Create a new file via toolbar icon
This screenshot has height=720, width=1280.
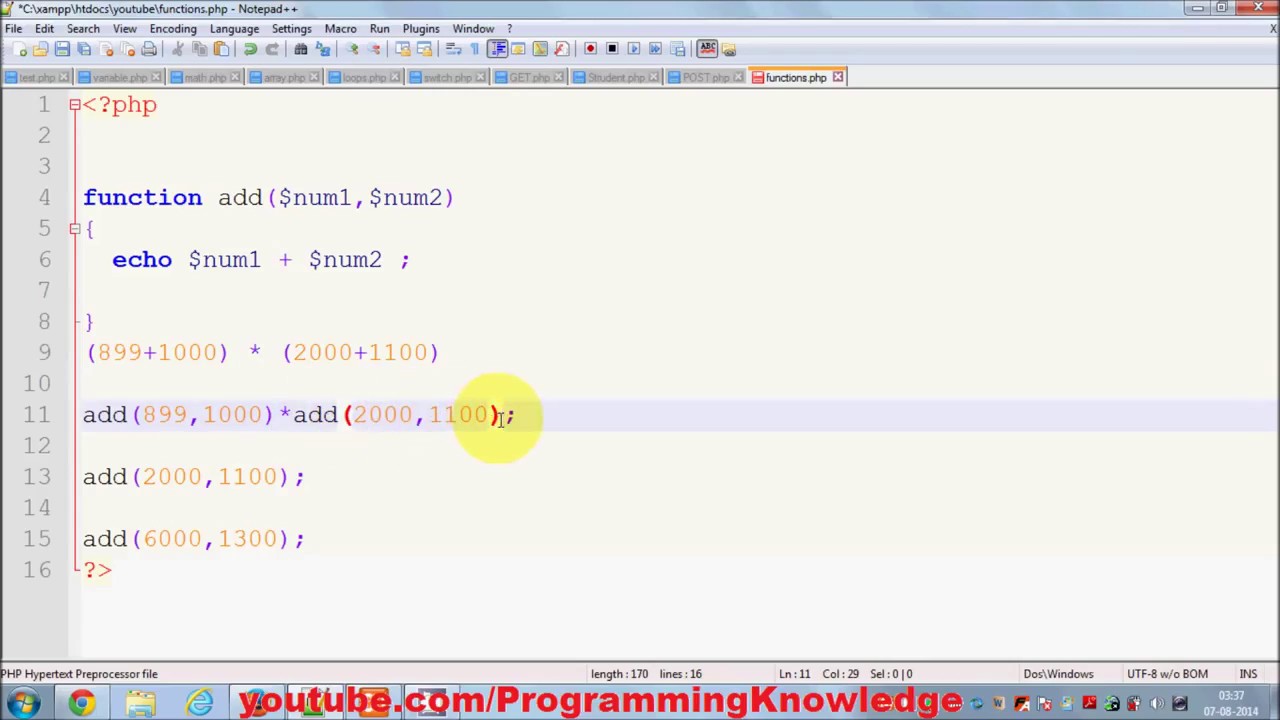click(20, 49)
